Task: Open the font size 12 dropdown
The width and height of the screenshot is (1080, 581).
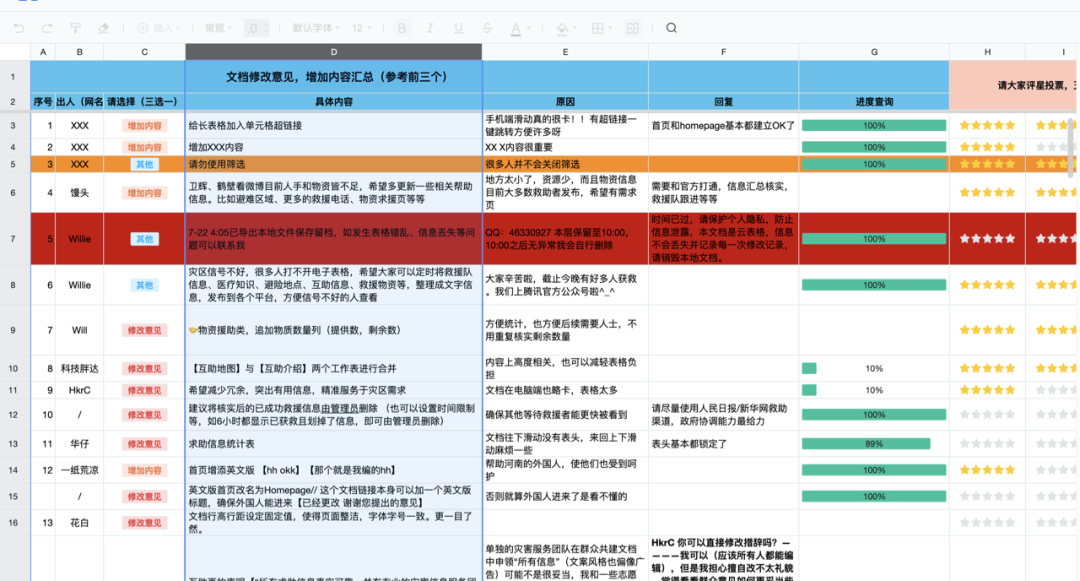Action: [362, 28]
